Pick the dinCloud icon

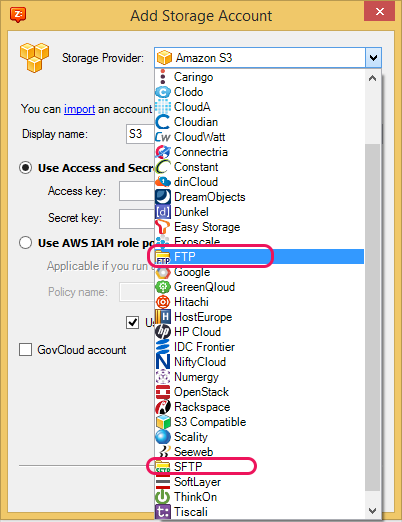coord(163,182)
